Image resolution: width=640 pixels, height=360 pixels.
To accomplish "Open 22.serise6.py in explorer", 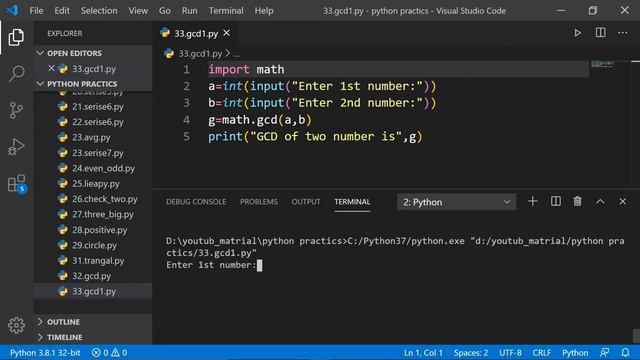I will coord(93,122).
